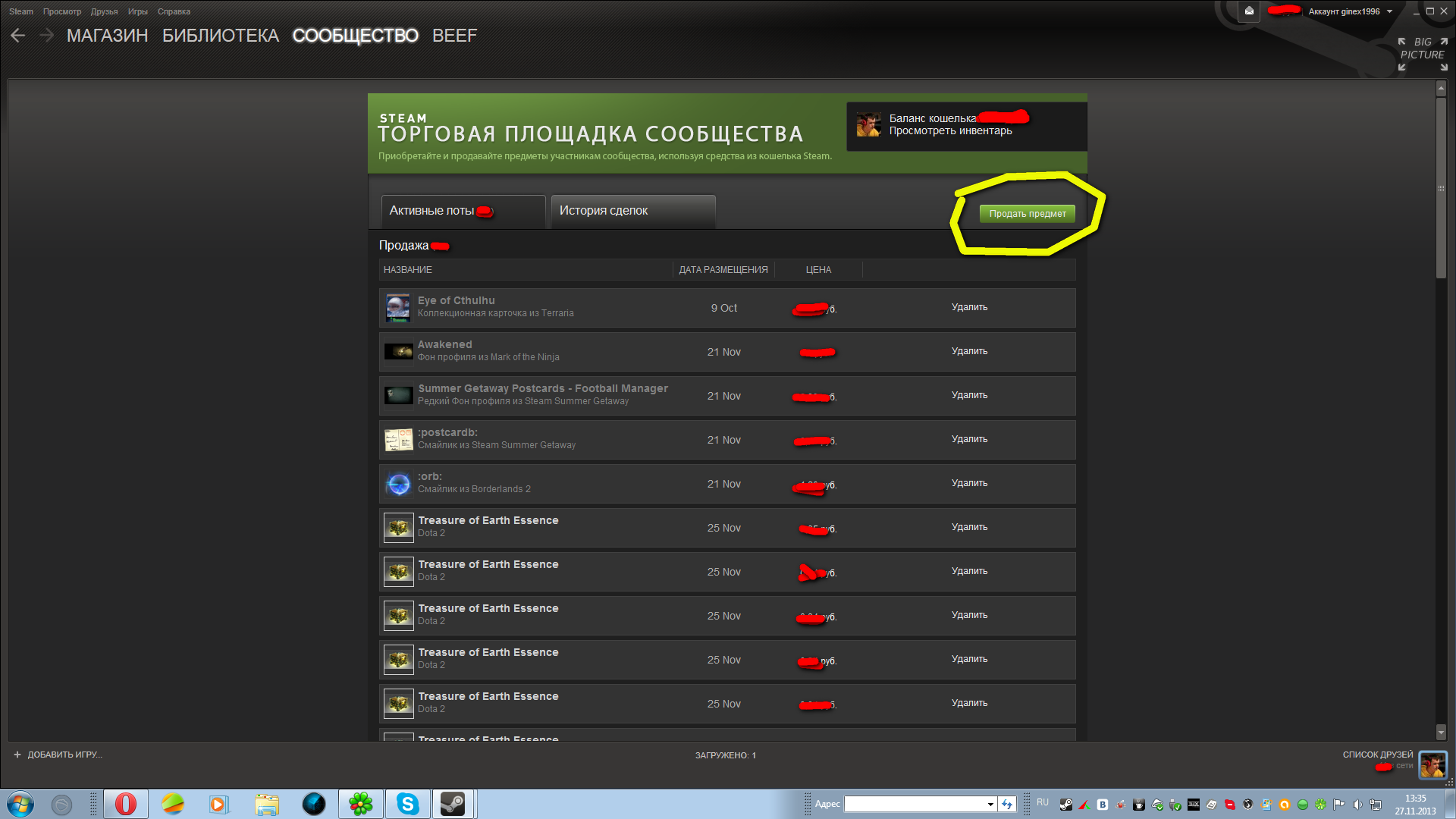Screen dimensions: 1456x819
Task: Click the RU language indicator
Action: coord(1043,802)
